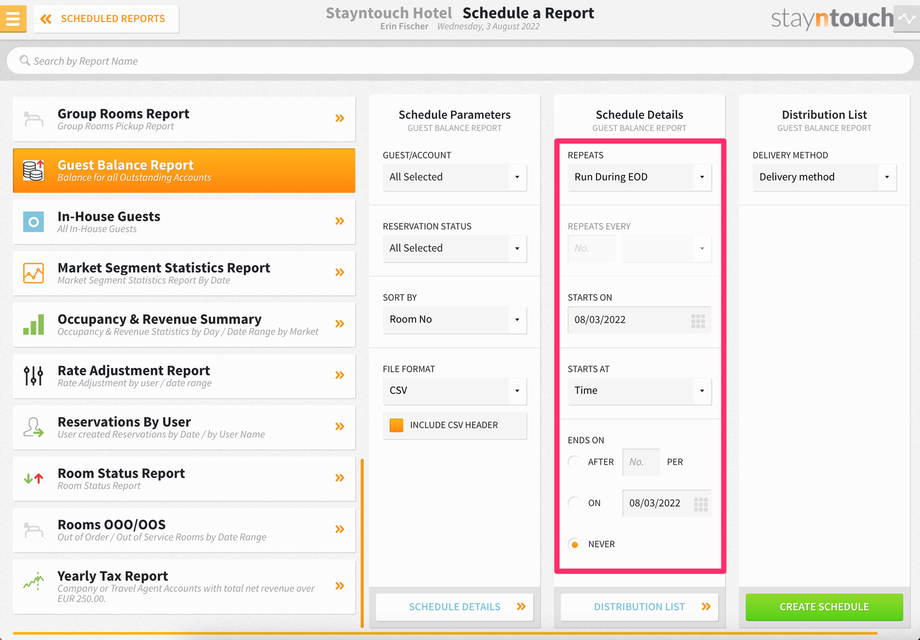The width and height of the screenshot is (920, 640).
Task: Click the activity pulse icon near logo
Action: [907, 19]
